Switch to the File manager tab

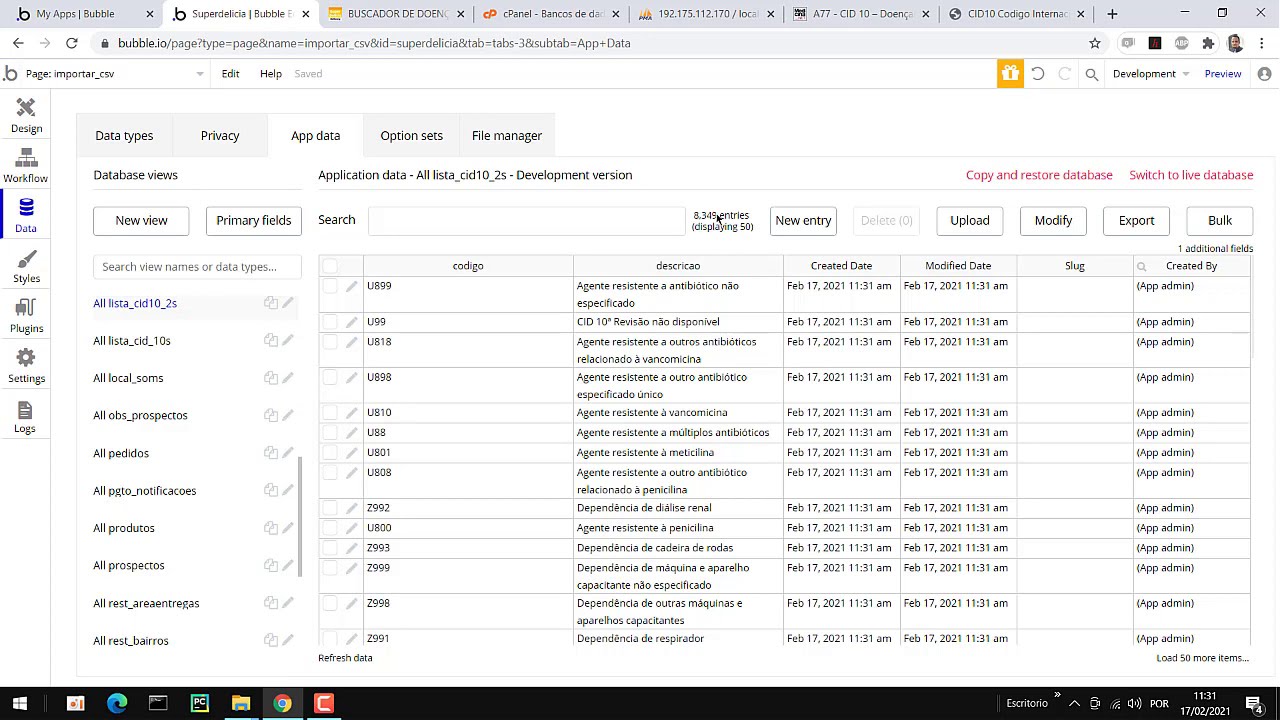pos(507,136)
